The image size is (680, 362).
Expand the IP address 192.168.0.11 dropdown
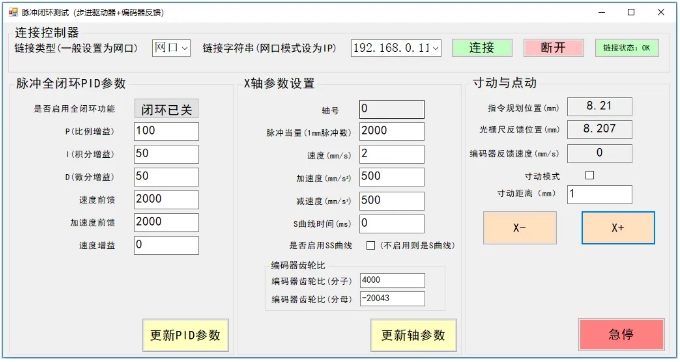click(396, 48)
